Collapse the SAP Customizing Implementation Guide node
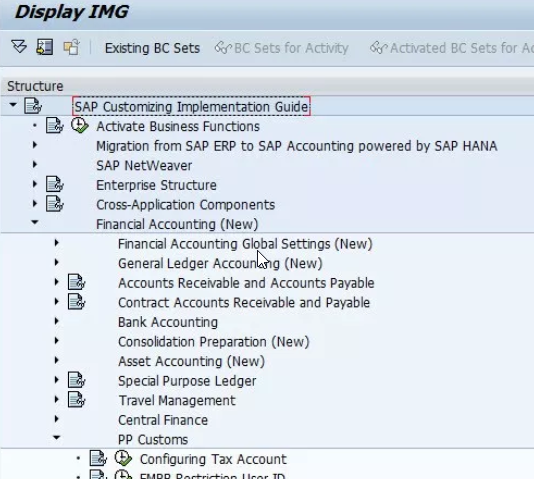The image size is (534, 479). [x=13, y=105]
